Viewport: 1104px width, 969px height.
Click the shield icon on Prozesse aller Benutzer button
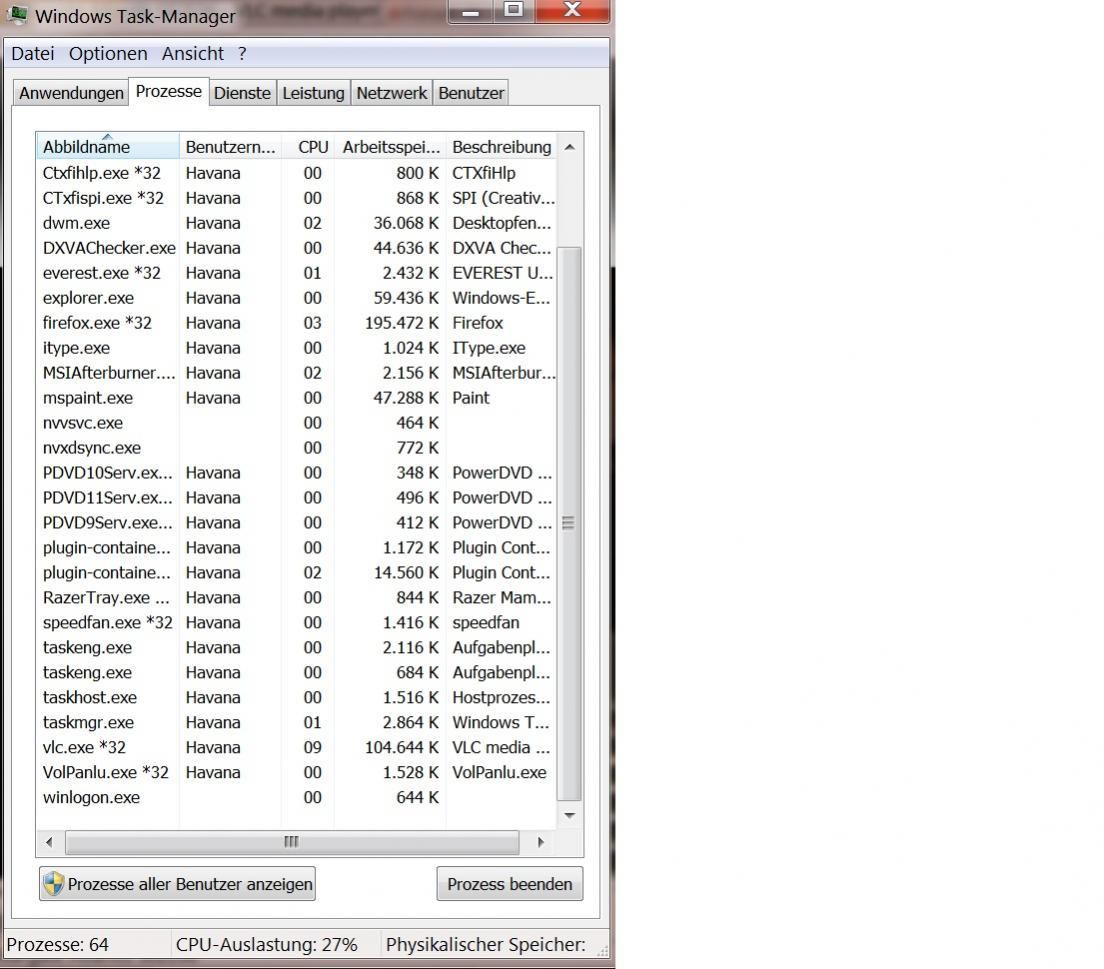[54, 883]
